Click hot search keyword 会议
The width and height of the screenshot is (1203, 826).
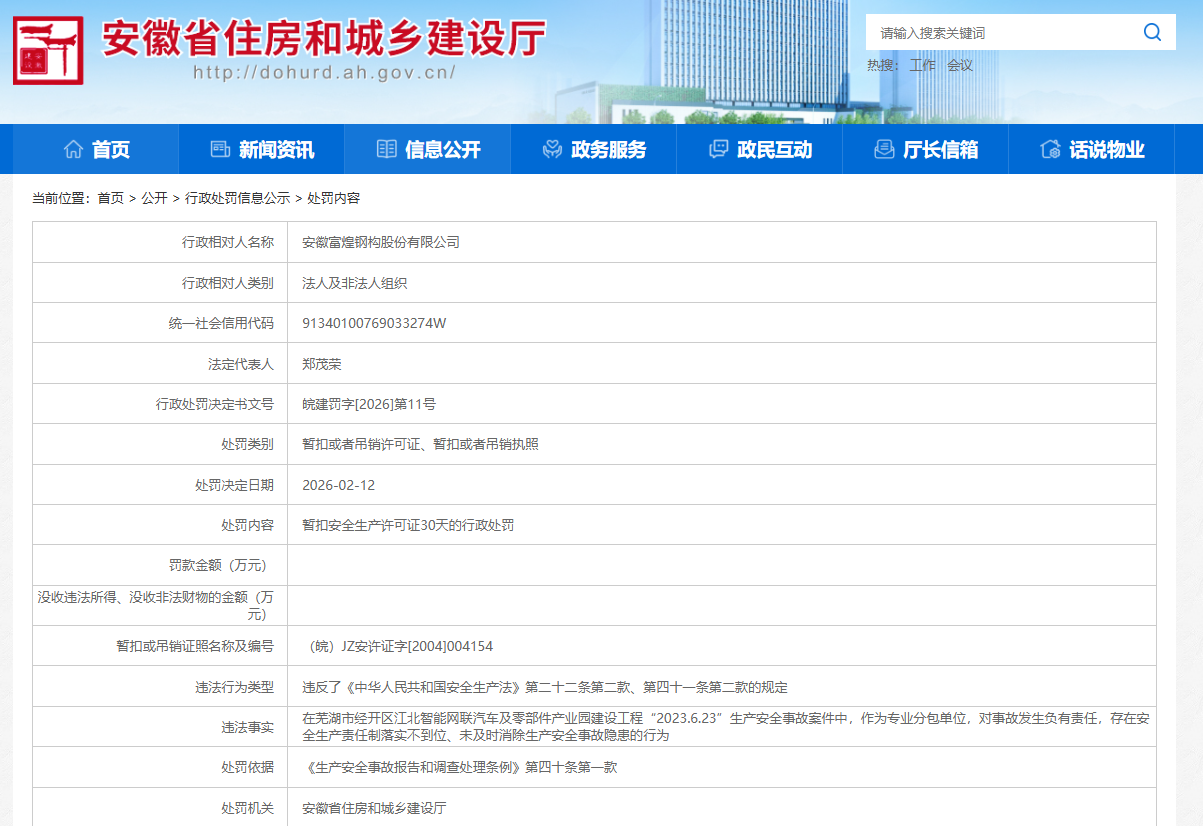960,66
